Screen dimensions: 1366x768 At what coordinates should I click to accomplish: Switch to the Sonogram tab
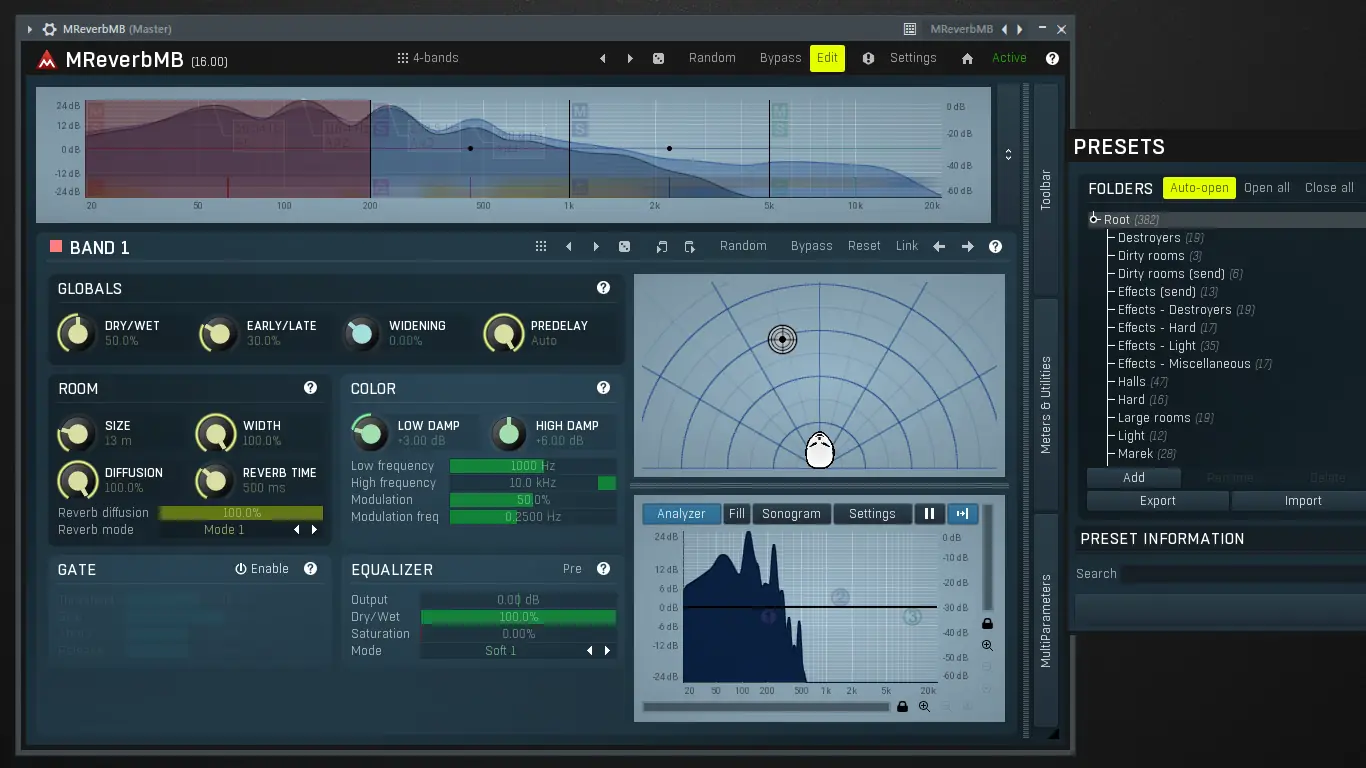pyautogui.click(x=791, y=514)
